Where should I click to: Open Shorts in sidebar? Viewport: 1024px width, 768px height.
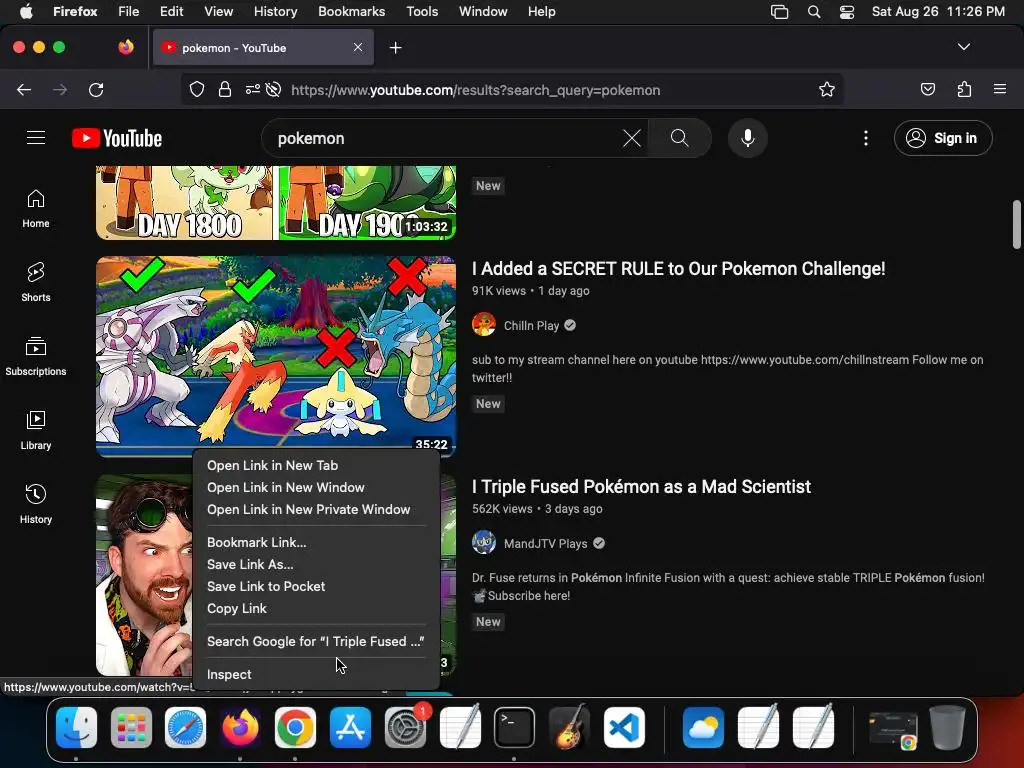36,282
